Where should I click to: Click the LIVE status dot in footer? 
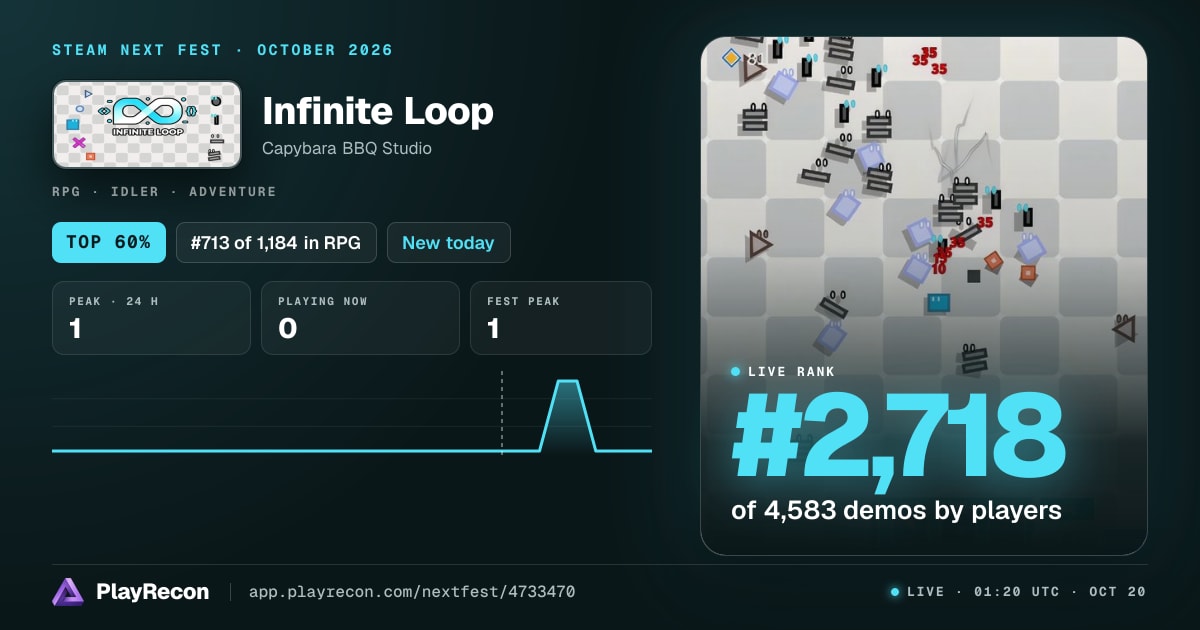pos(895,592)
